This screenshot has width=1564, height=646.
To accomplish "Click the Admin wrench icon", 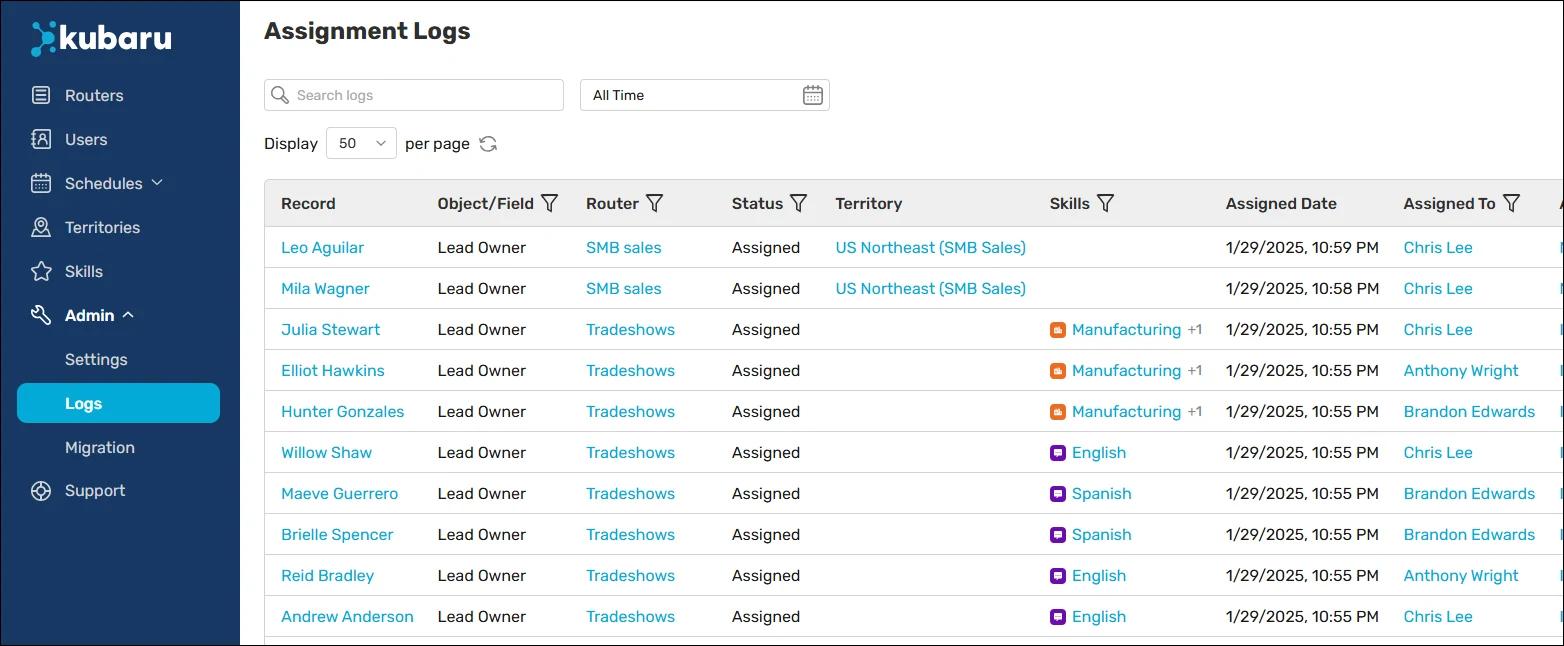I will tap(41, 316).
